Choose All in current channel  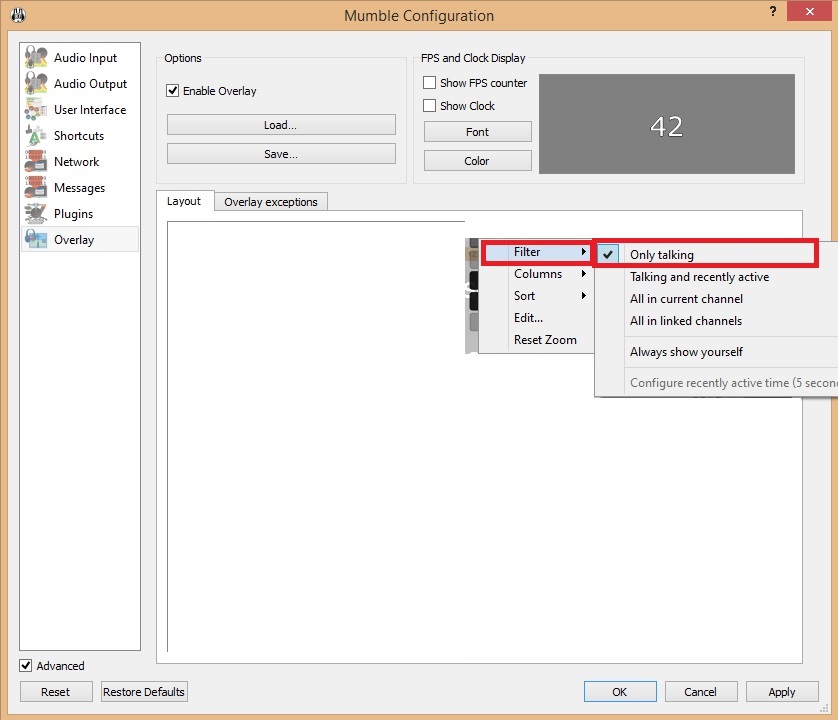click(686, 299)
